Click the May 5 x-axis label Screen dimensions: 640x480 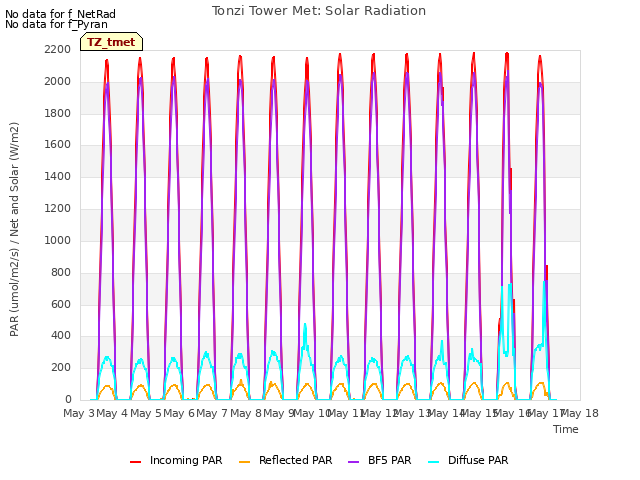[x=146, y=413]
